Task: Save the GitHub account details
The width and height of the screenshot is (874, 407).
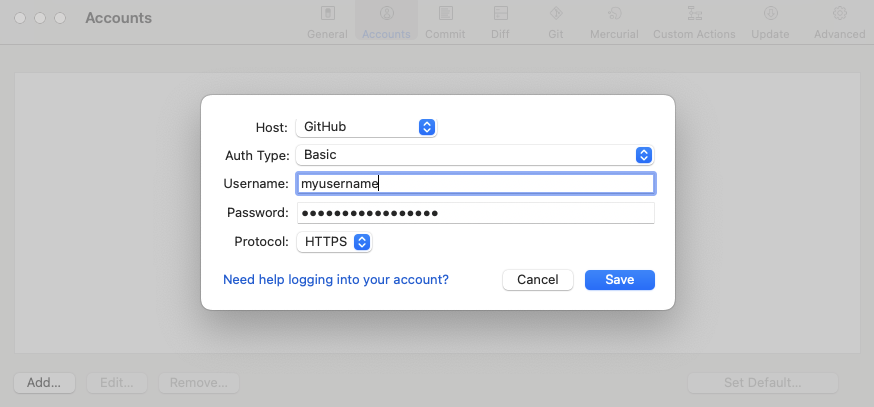Action: click(x=620, y=280)
